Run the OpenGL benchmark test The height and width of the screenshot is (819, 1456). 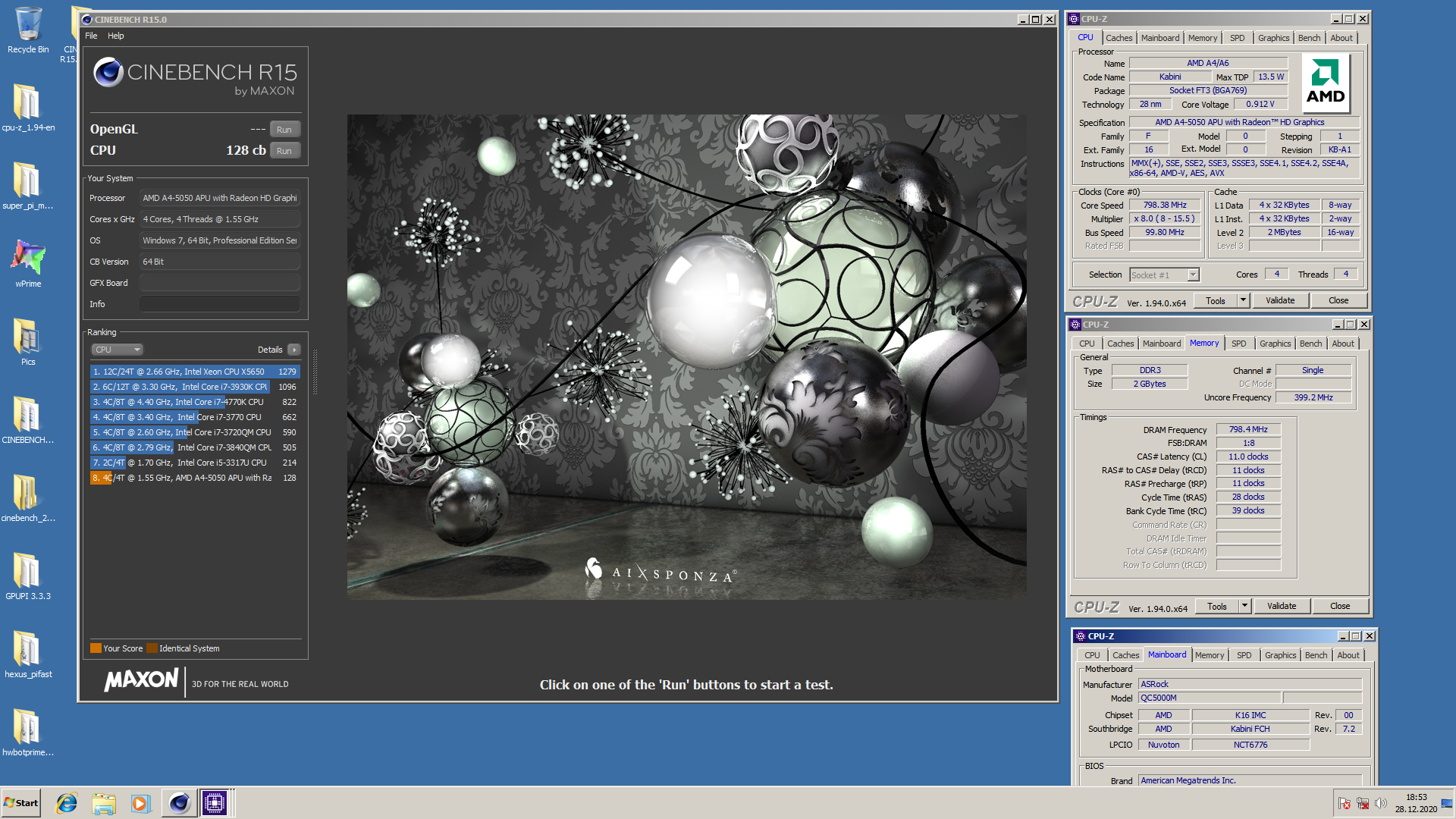284,130
